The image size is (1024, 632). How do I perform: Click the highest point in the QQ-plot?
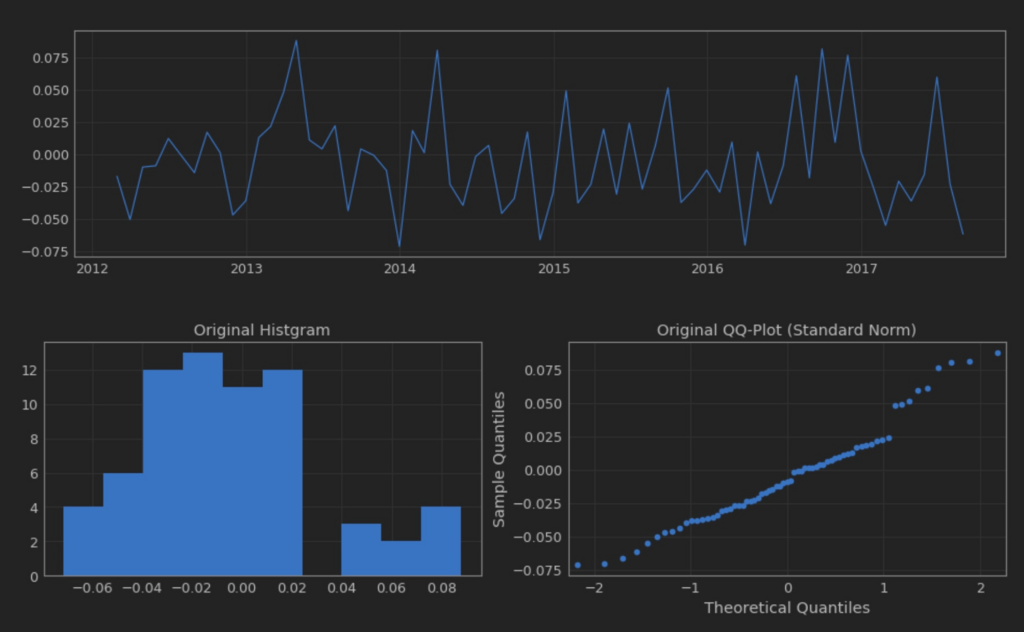click(x=998, y=353)
